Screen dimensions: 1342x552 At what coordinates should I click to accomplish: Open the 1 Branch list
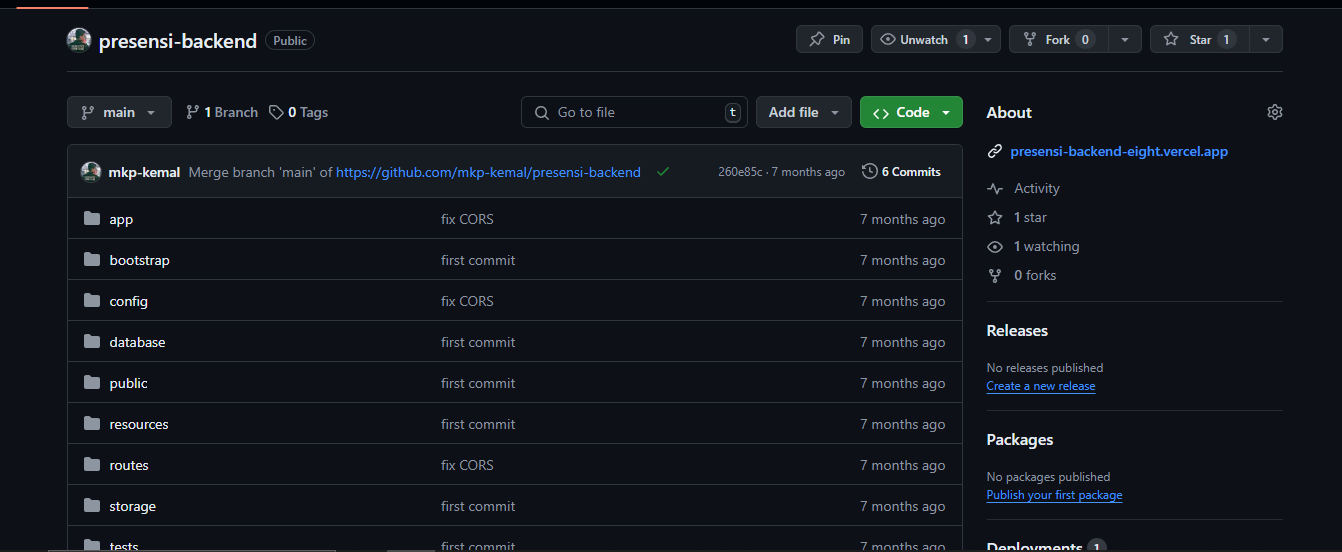[222, 112]
